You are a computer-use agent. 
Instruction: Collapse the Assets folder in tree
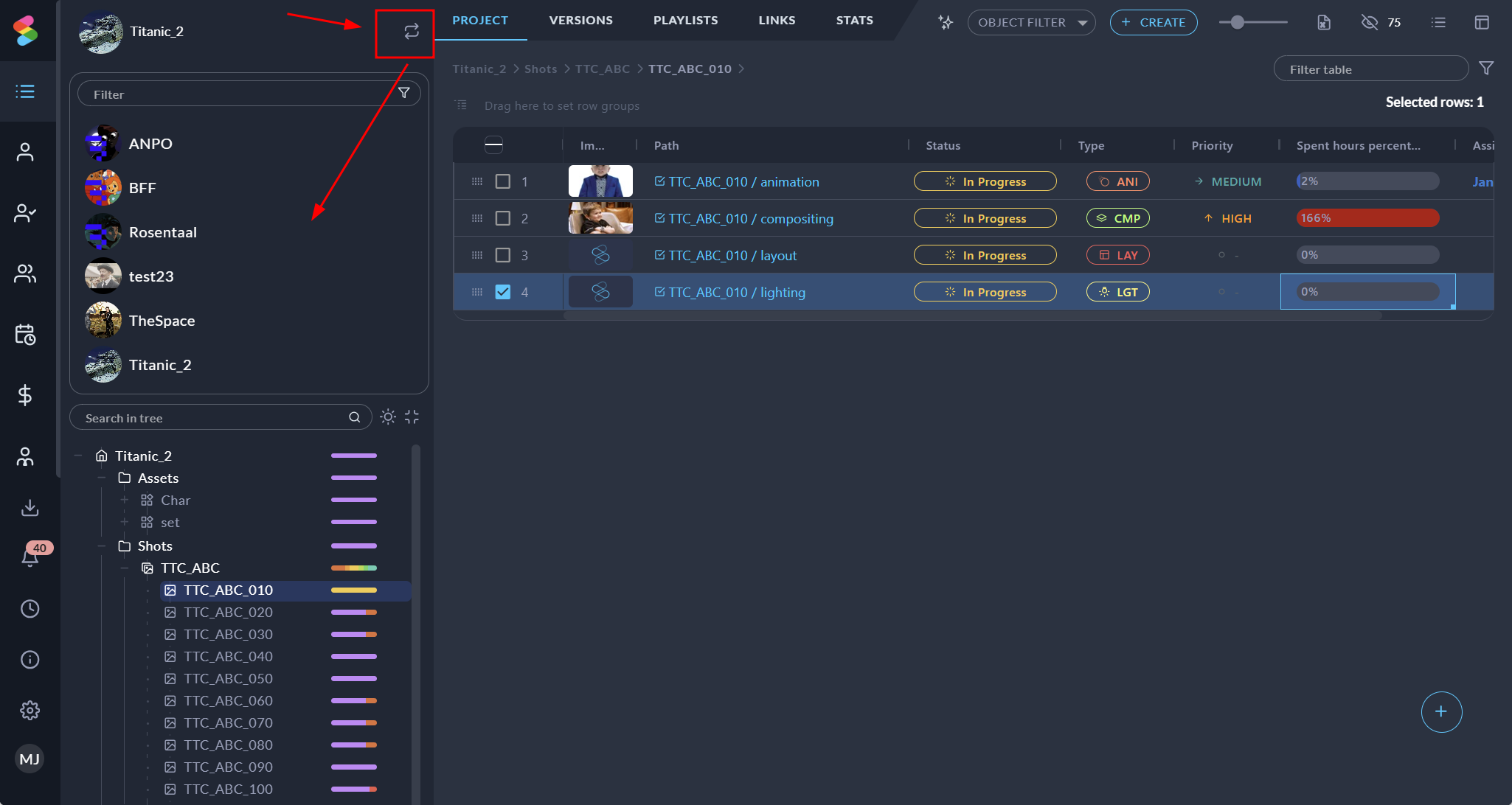tap(102, 478)
